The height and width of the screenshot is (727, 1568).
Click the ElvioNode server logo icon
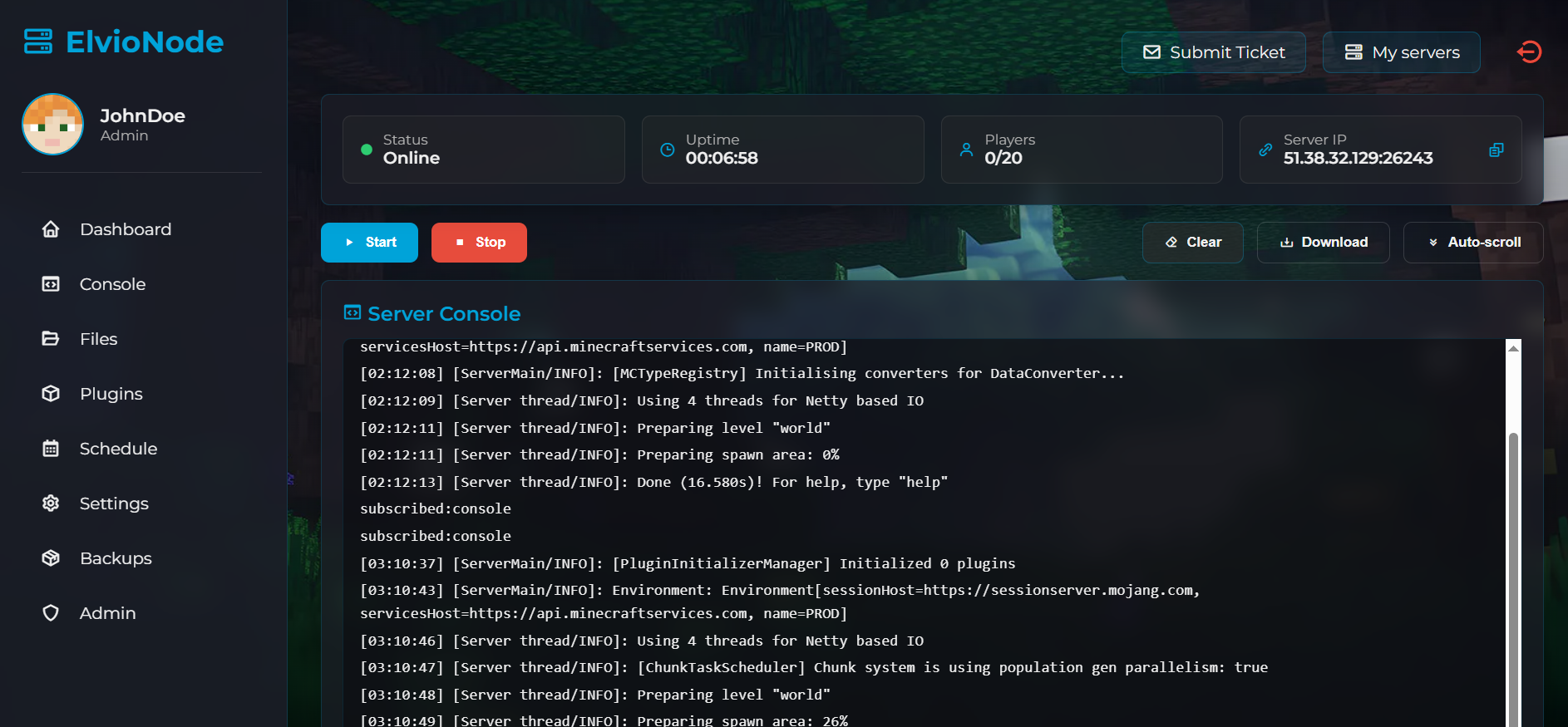(x=38, y=42)
